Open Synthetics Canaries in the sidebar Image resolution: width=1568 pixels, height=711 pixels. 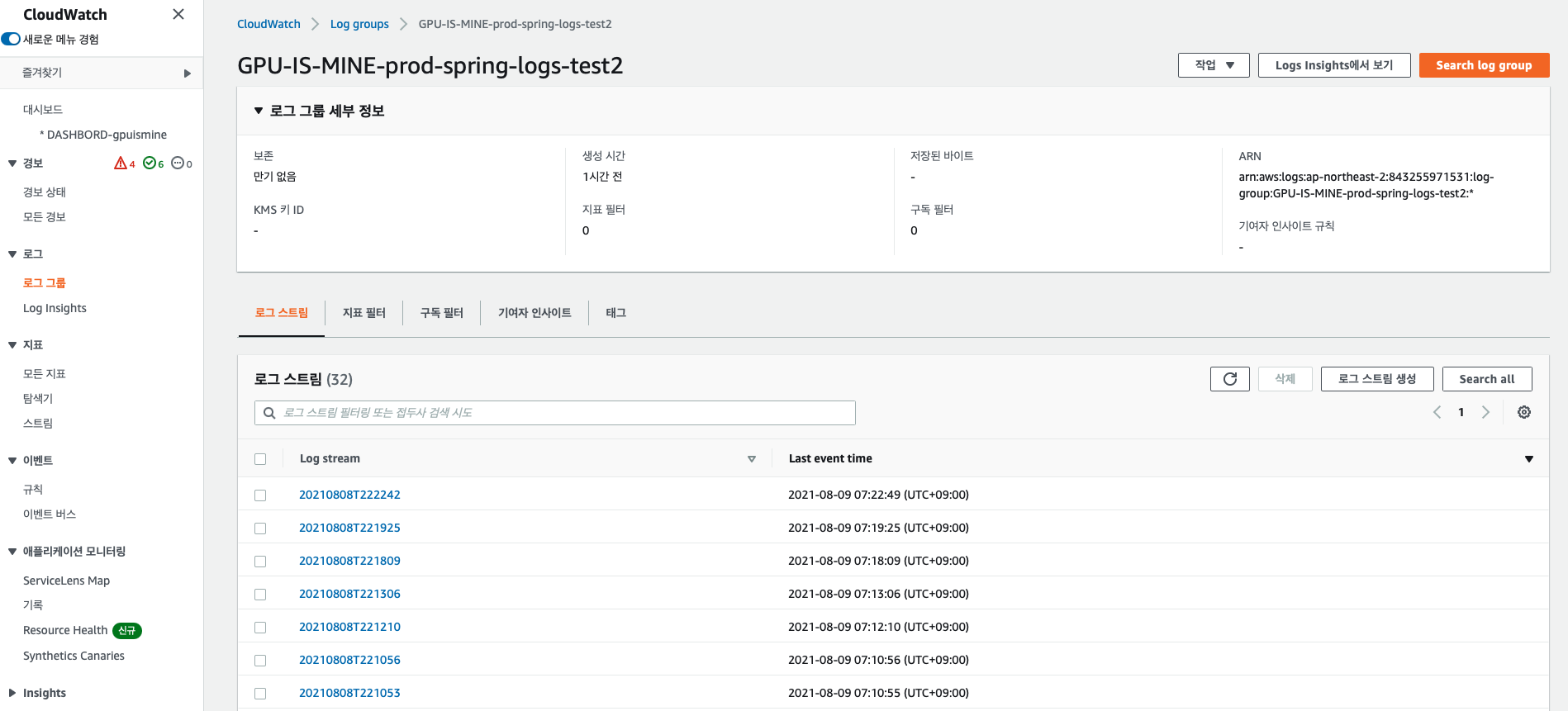74,656
